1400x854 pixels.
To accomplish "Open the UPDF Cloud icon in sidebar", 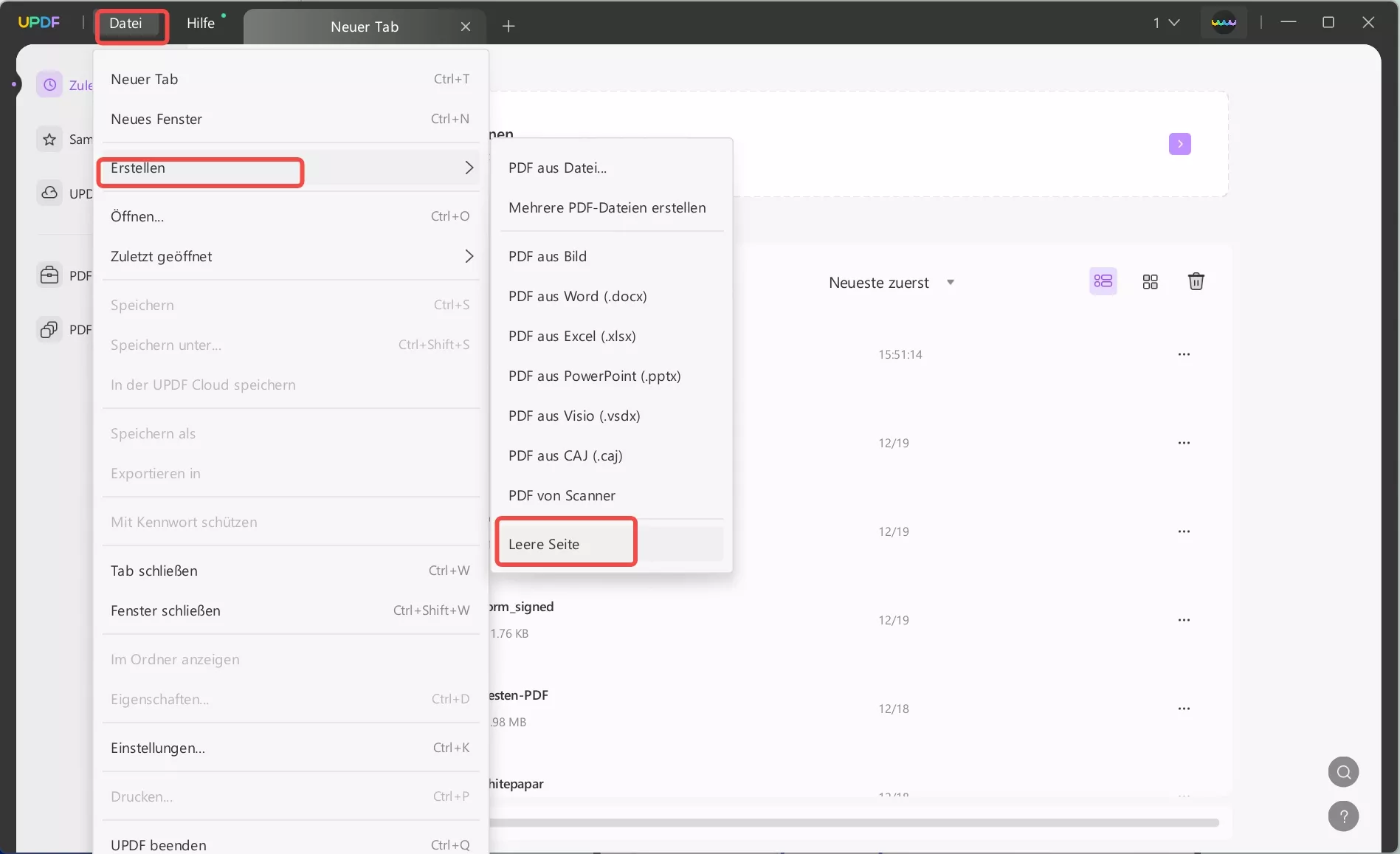I will tap(49, 193).
